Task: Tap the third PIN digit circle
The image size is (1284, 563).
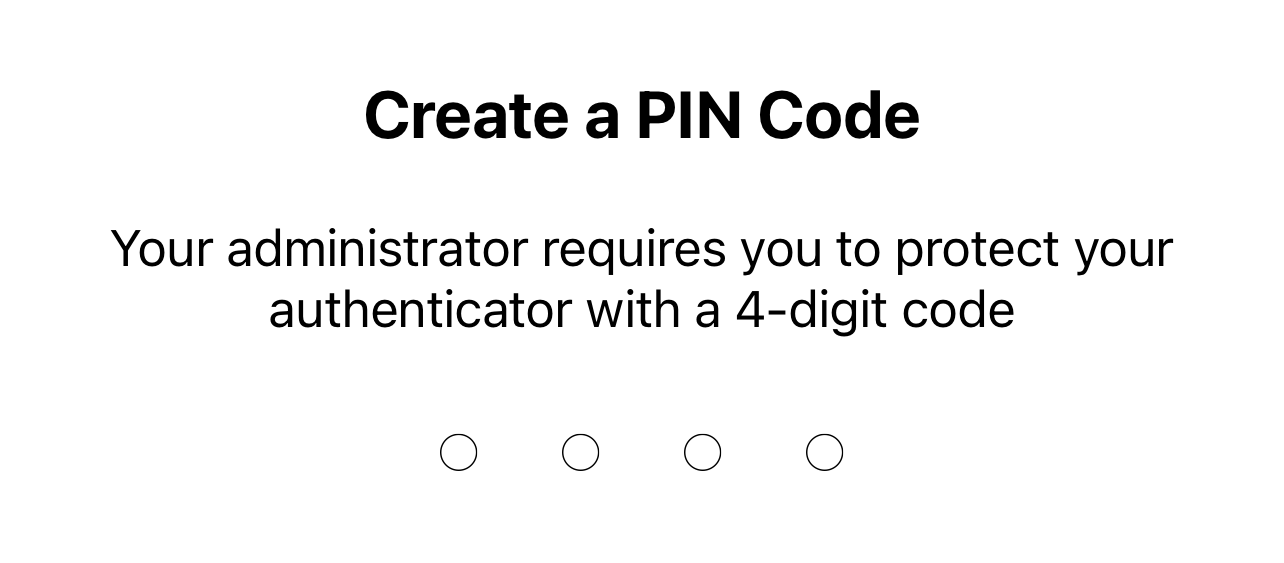Action: click(x=703, y=453)
